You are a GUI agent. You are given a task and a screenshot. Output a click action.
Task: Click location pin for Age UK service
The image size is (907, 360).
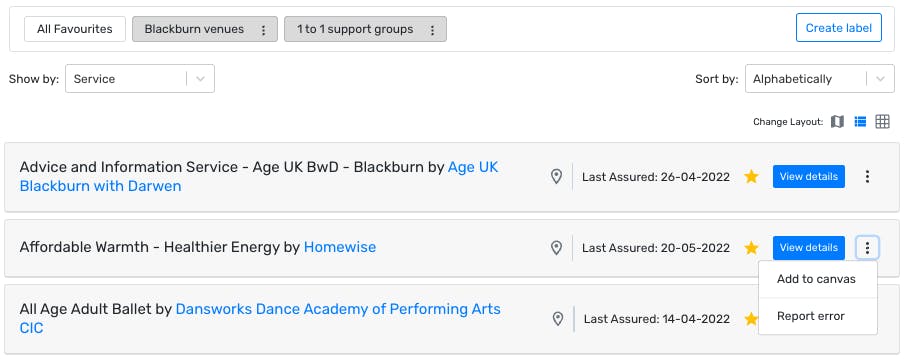click(556, 177)
